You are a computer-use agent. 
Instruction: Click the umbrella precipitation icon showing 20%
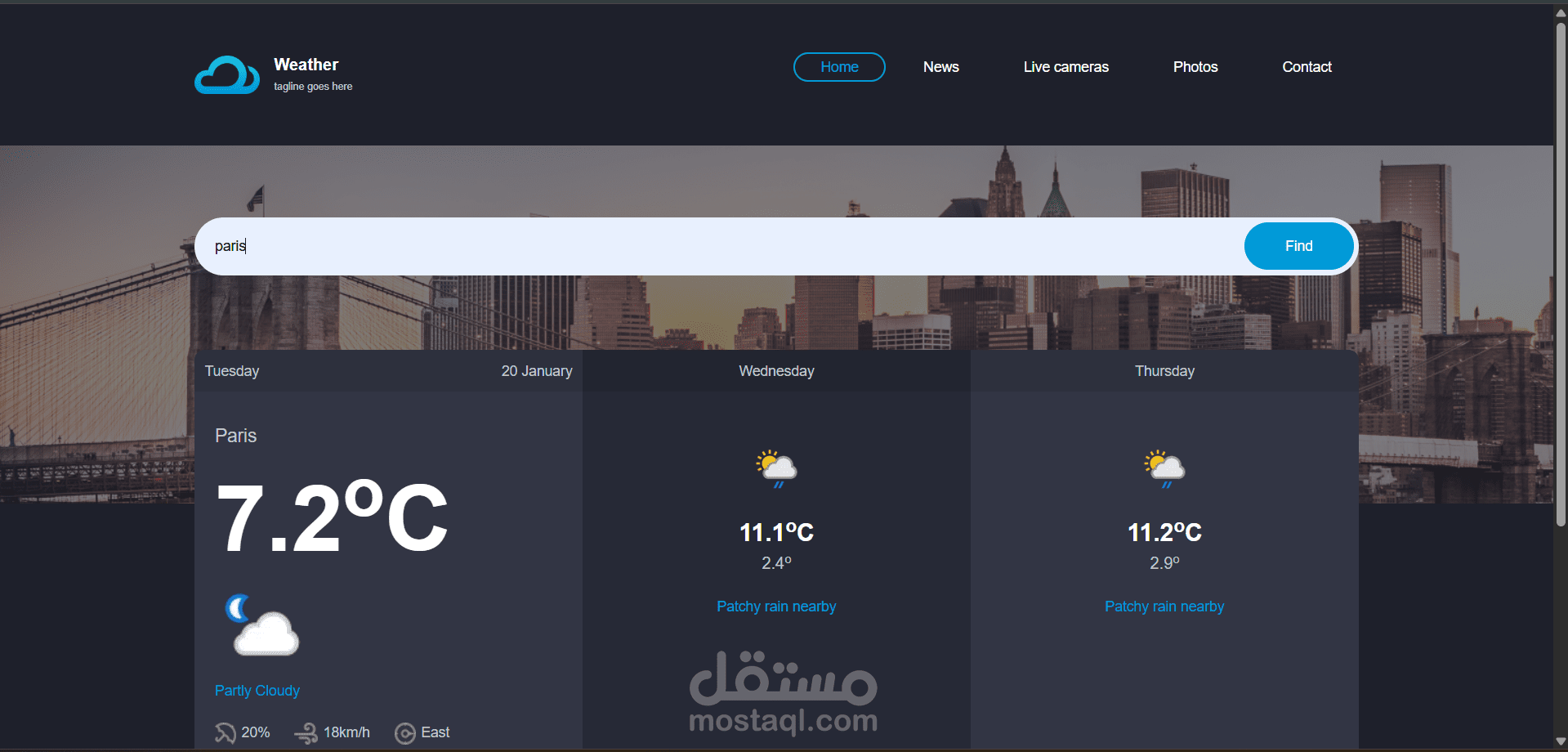coord(226,732)
